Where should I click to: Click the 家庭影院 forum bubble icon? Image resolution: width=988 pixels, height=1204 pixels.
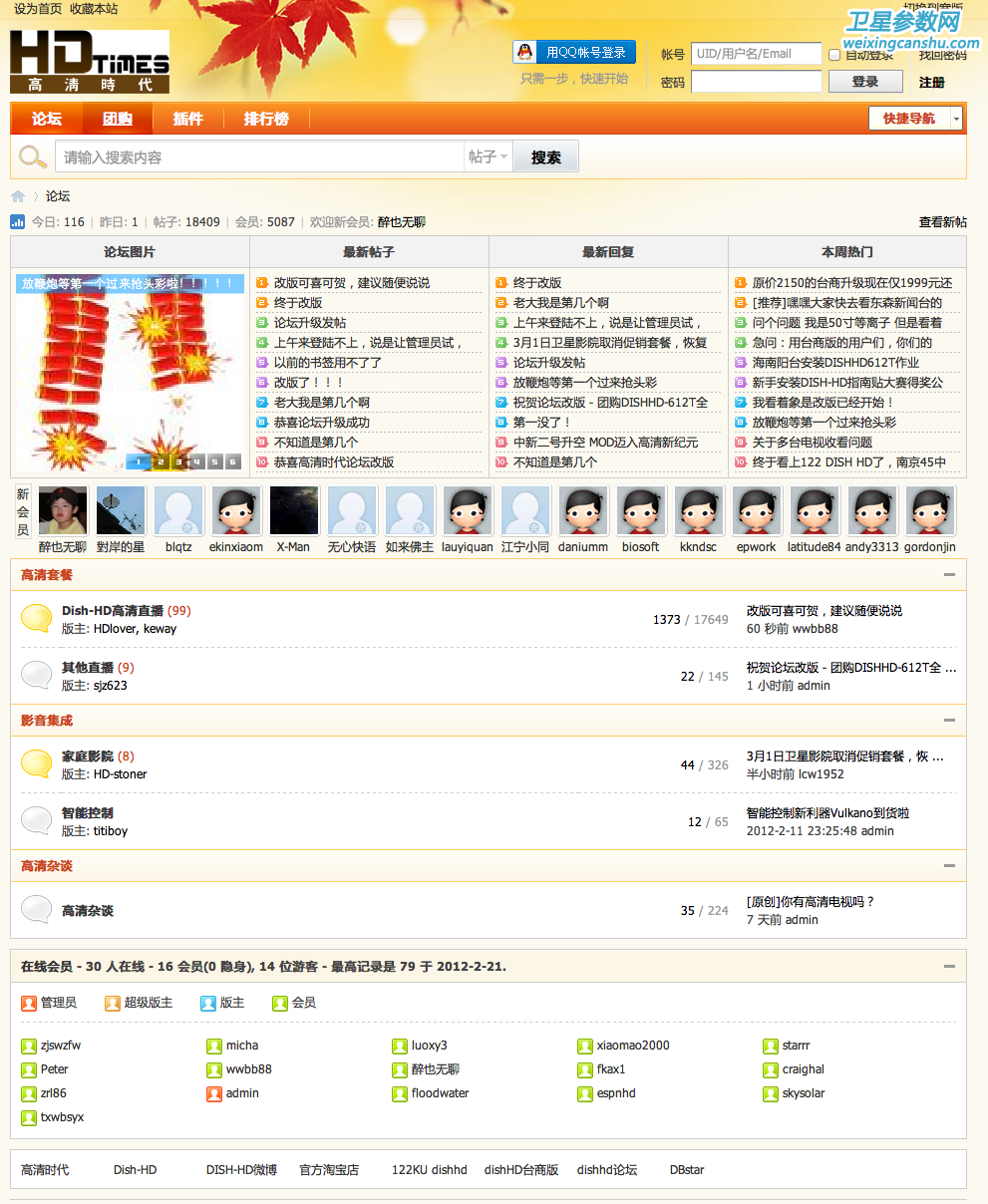point(37,764)
